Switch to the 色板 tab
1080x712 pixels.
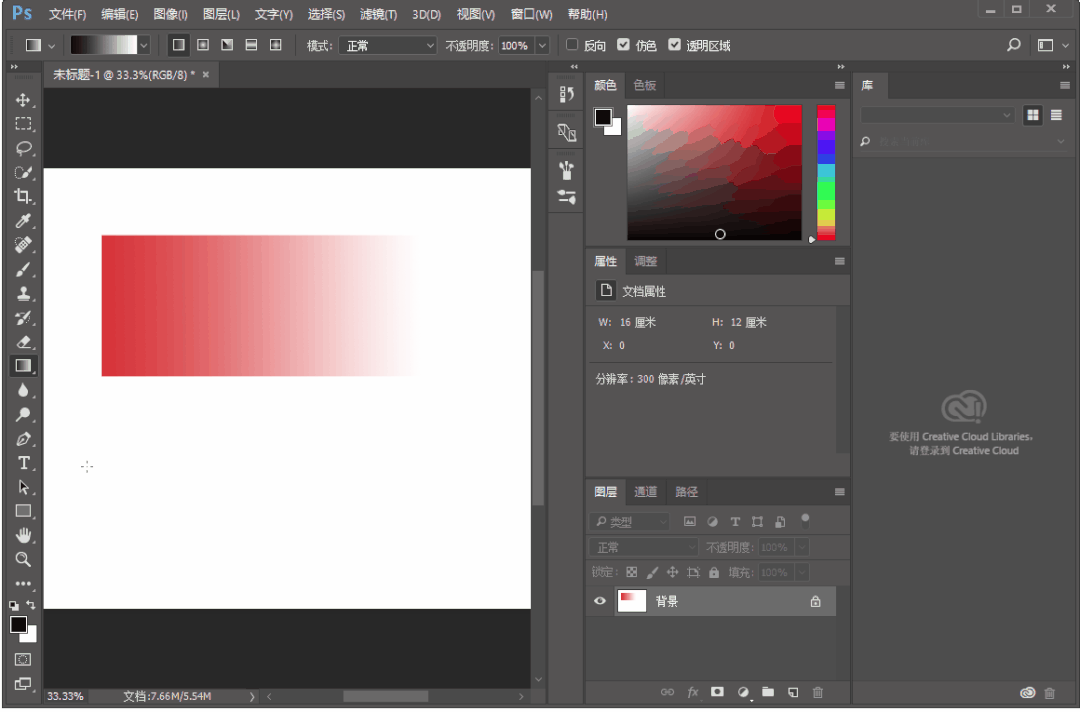pos(645,85)
